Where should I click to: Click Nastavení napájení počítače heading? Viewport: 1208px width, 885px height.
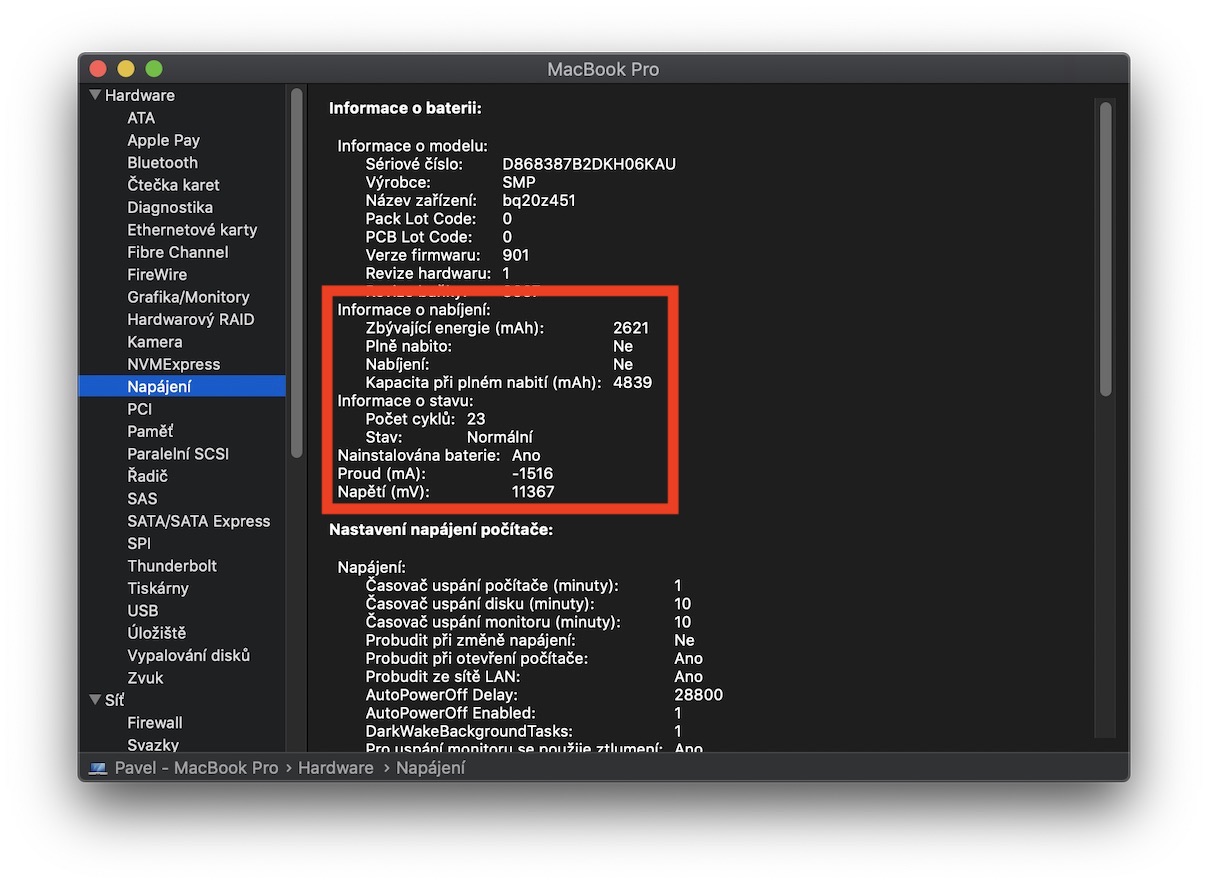(x=441, y=530)
